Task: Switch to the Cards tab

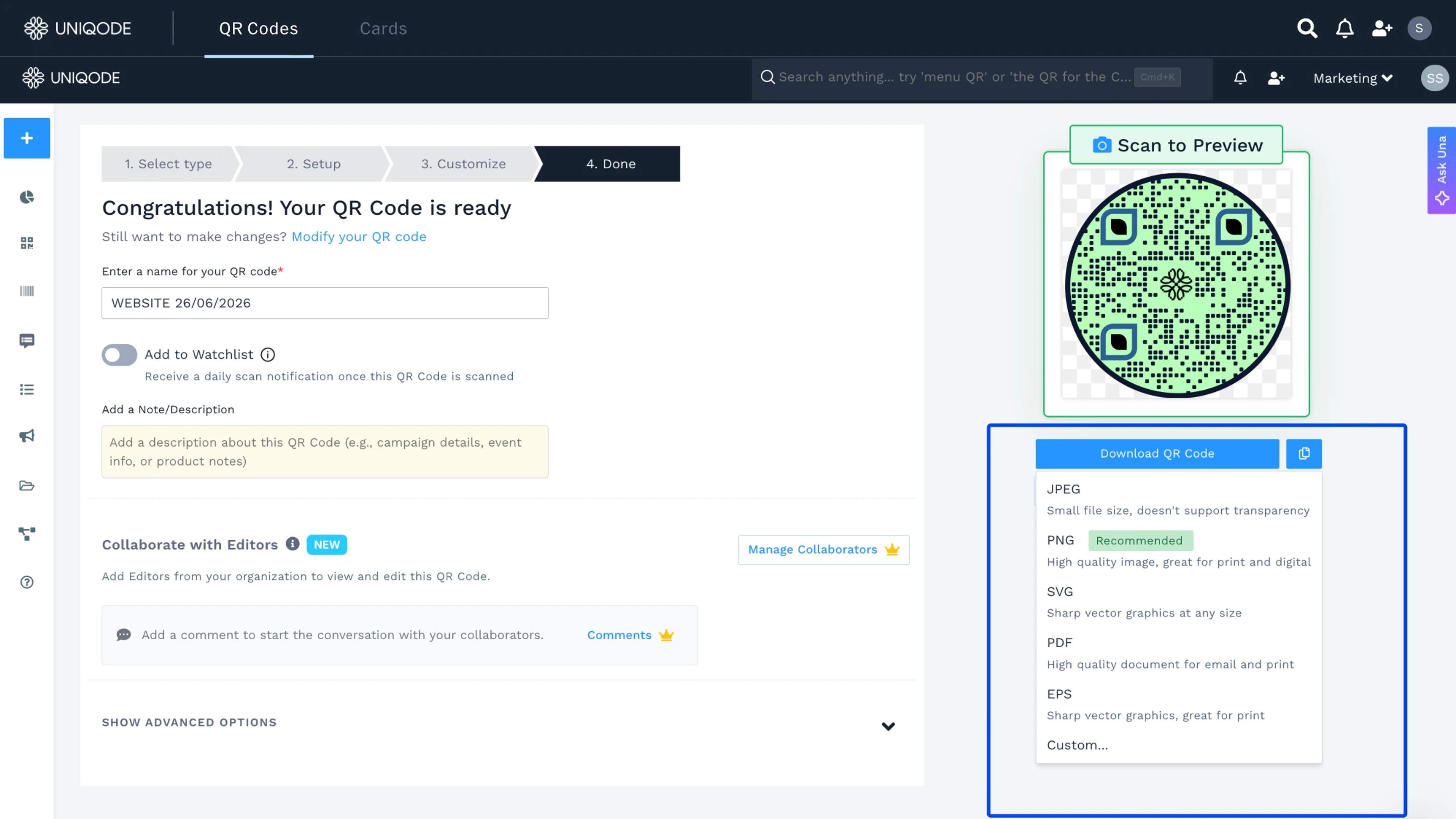Action: [383, 28]
